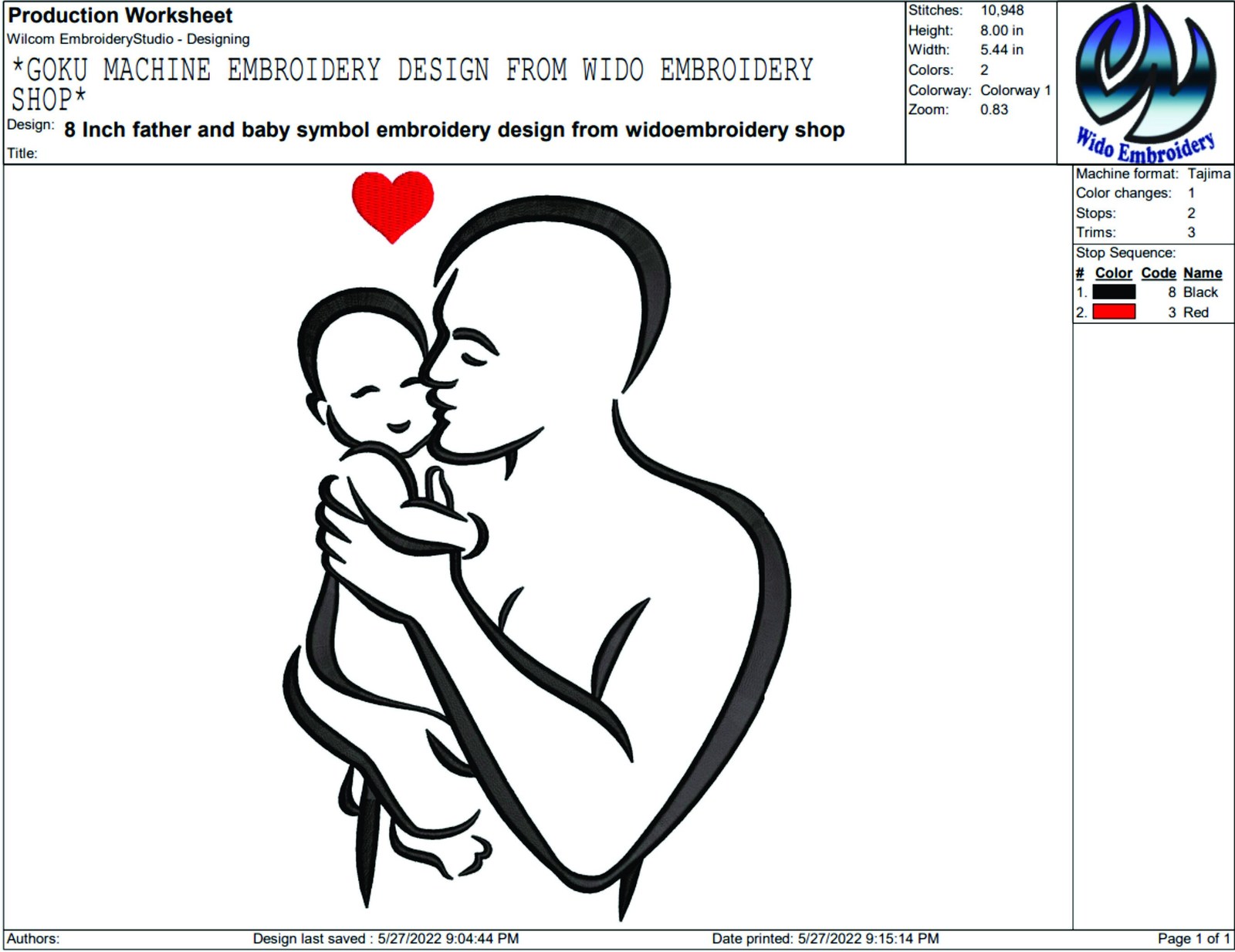Click the Wido Embroidery logo

click(x=1145, y=83)
